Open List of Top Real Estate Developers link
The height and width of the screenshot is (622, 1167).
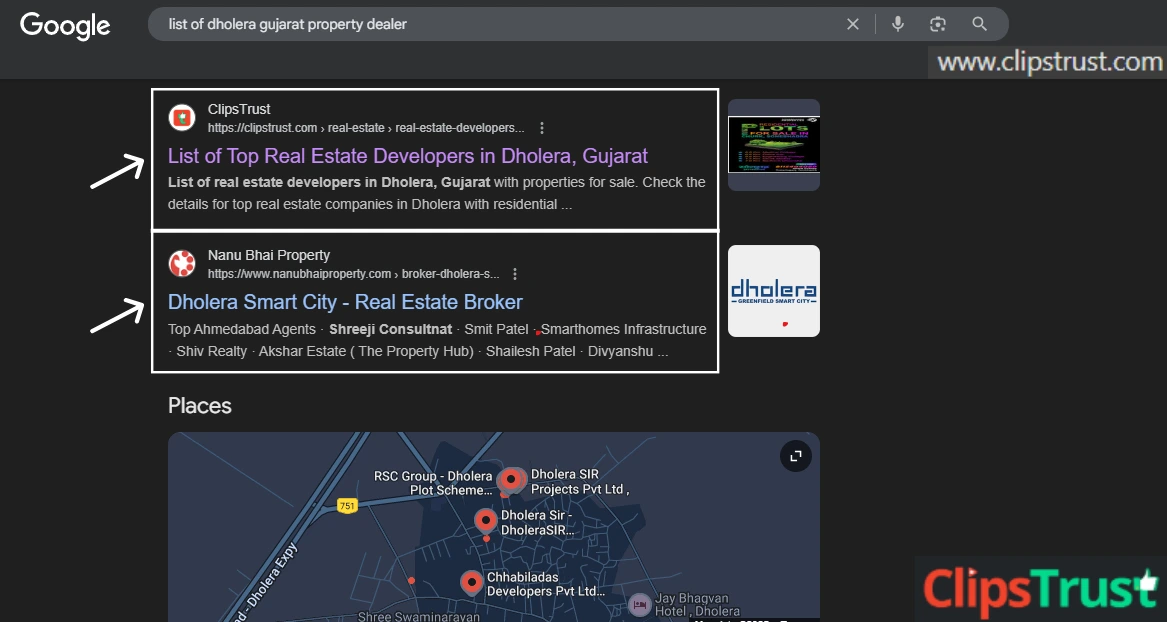pos(408,156)
